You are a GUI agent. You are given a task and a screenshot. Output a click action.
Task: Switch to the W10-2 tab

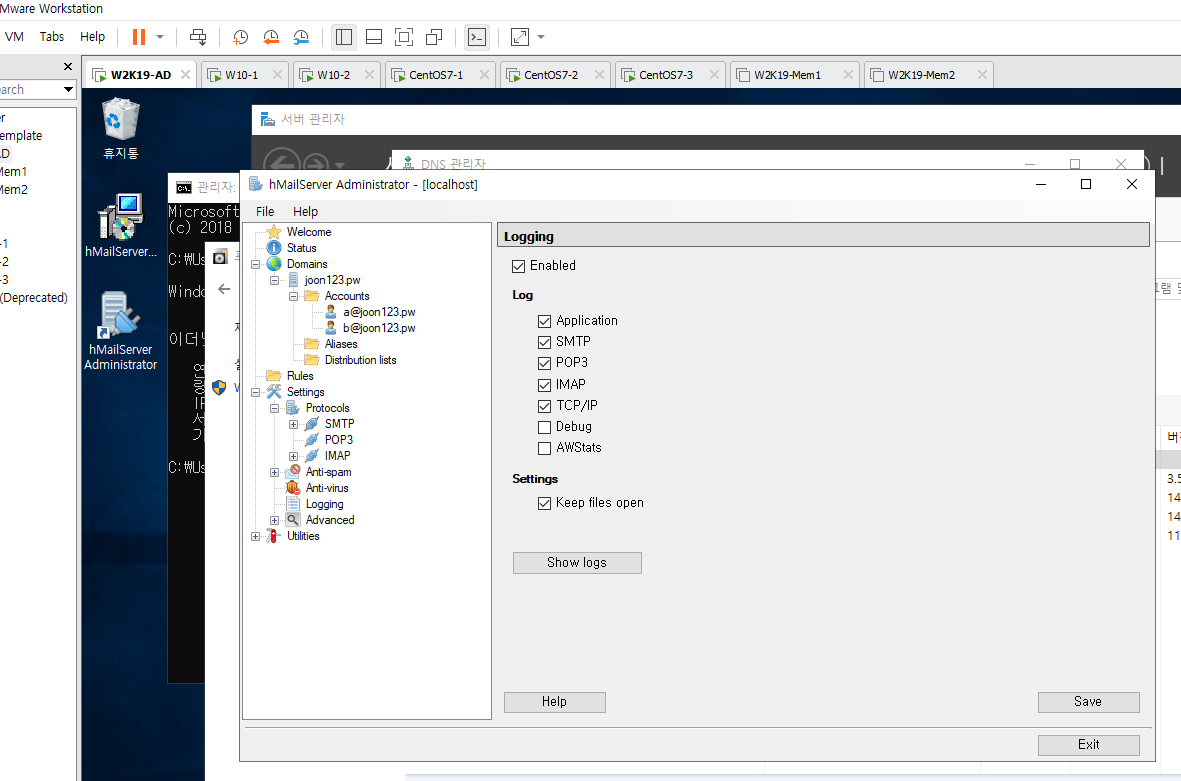pyautogui.click(x=335, y=75)
